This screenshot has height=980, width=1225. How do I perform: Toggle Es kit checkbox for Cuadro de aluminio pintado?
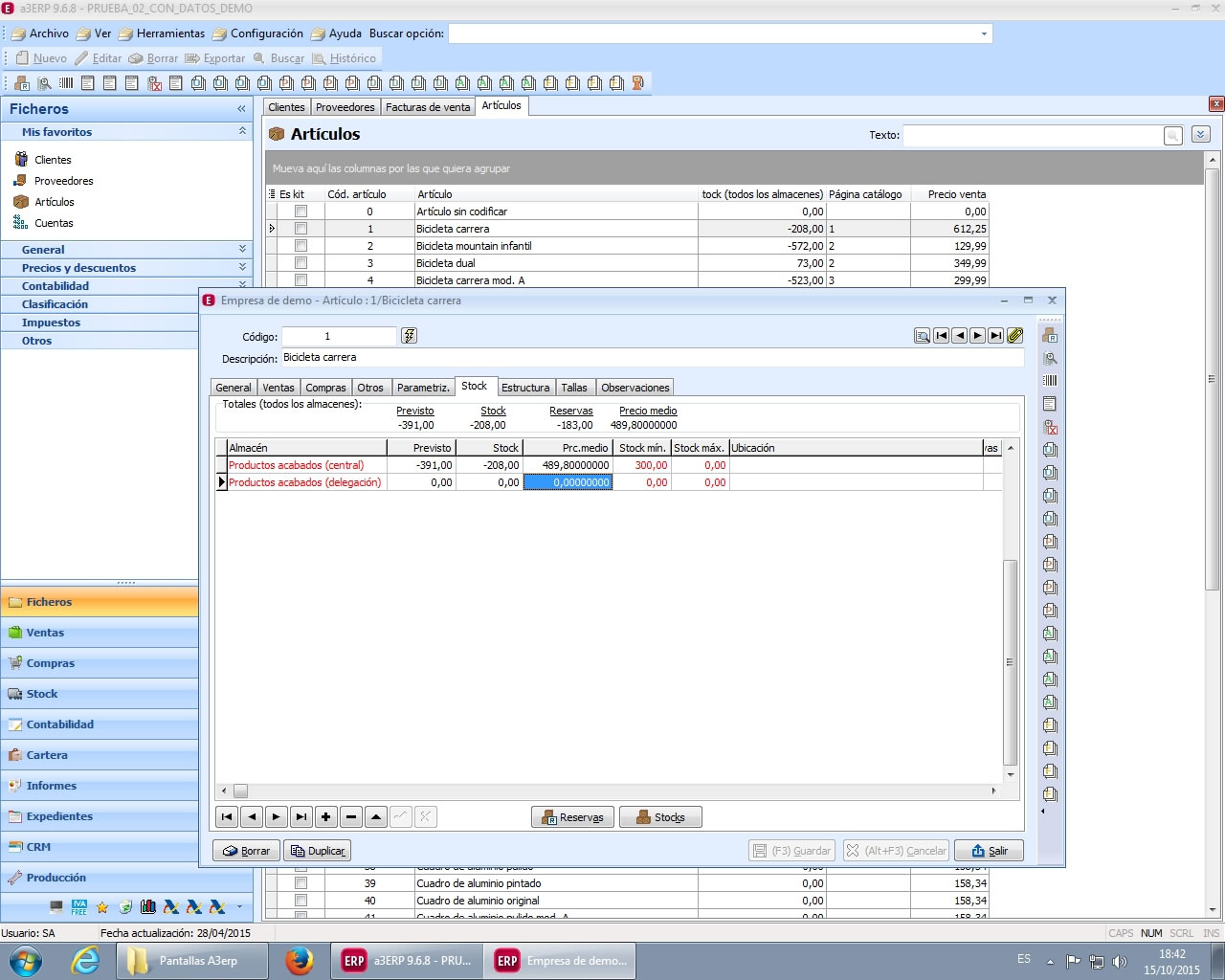[301, 883]
